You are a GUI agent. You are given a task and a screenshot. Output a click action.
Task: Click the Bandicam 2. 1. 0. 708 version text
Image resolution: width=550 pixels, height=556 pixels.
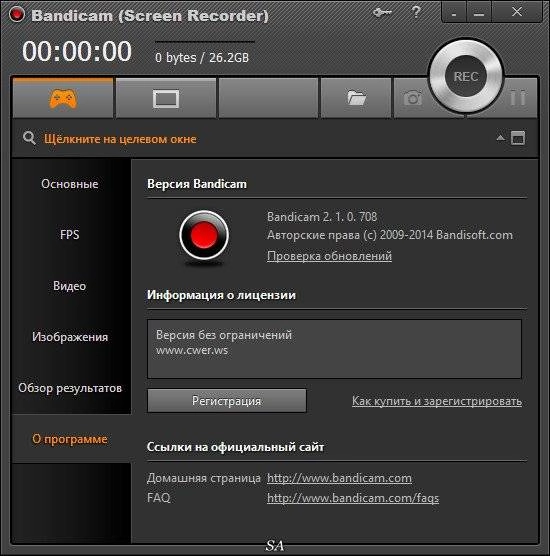coord(322,217)
